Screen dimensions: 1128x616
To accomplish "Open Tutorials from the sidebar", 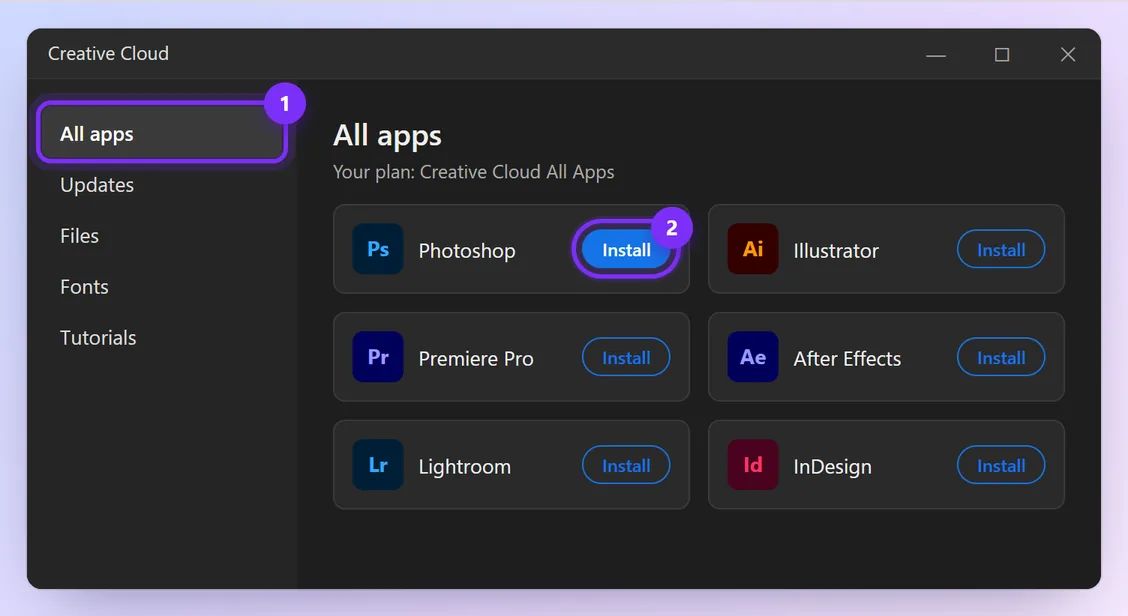I will coord(98,338).
